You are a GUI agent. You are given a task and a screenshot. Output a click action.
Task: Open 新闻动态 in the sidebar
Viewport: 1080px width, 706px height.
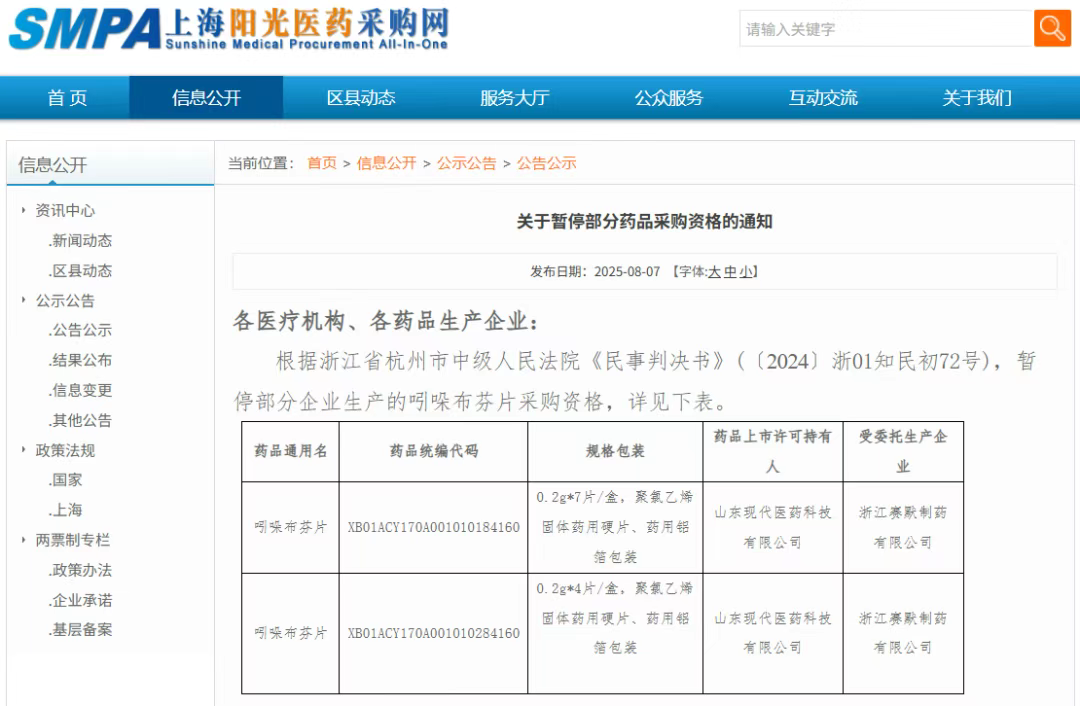coord(81,240)
